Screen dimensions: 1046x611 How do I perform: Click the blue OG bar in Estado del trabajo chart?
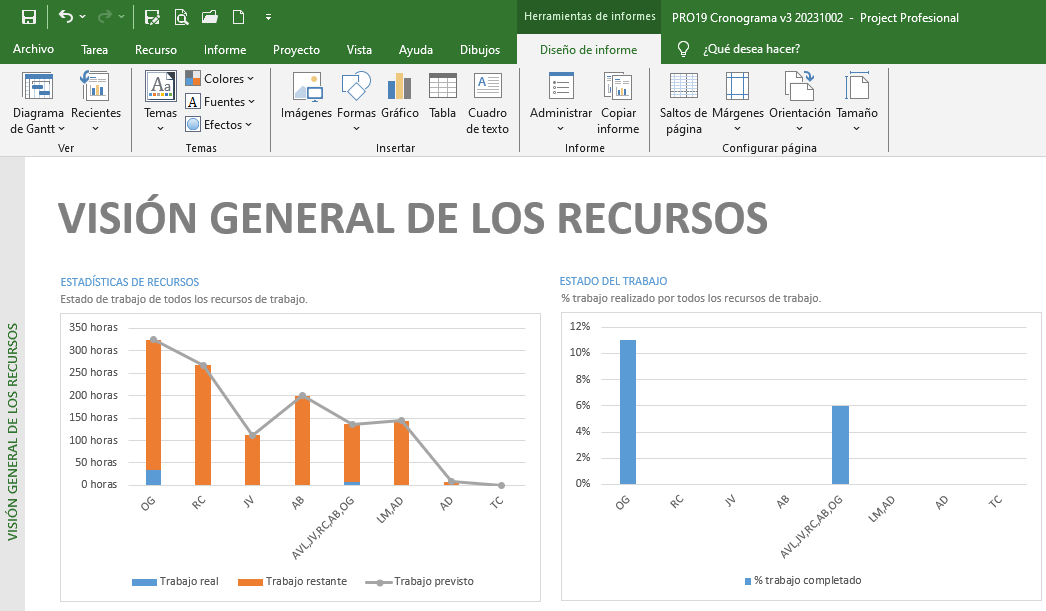pos(627,412)
